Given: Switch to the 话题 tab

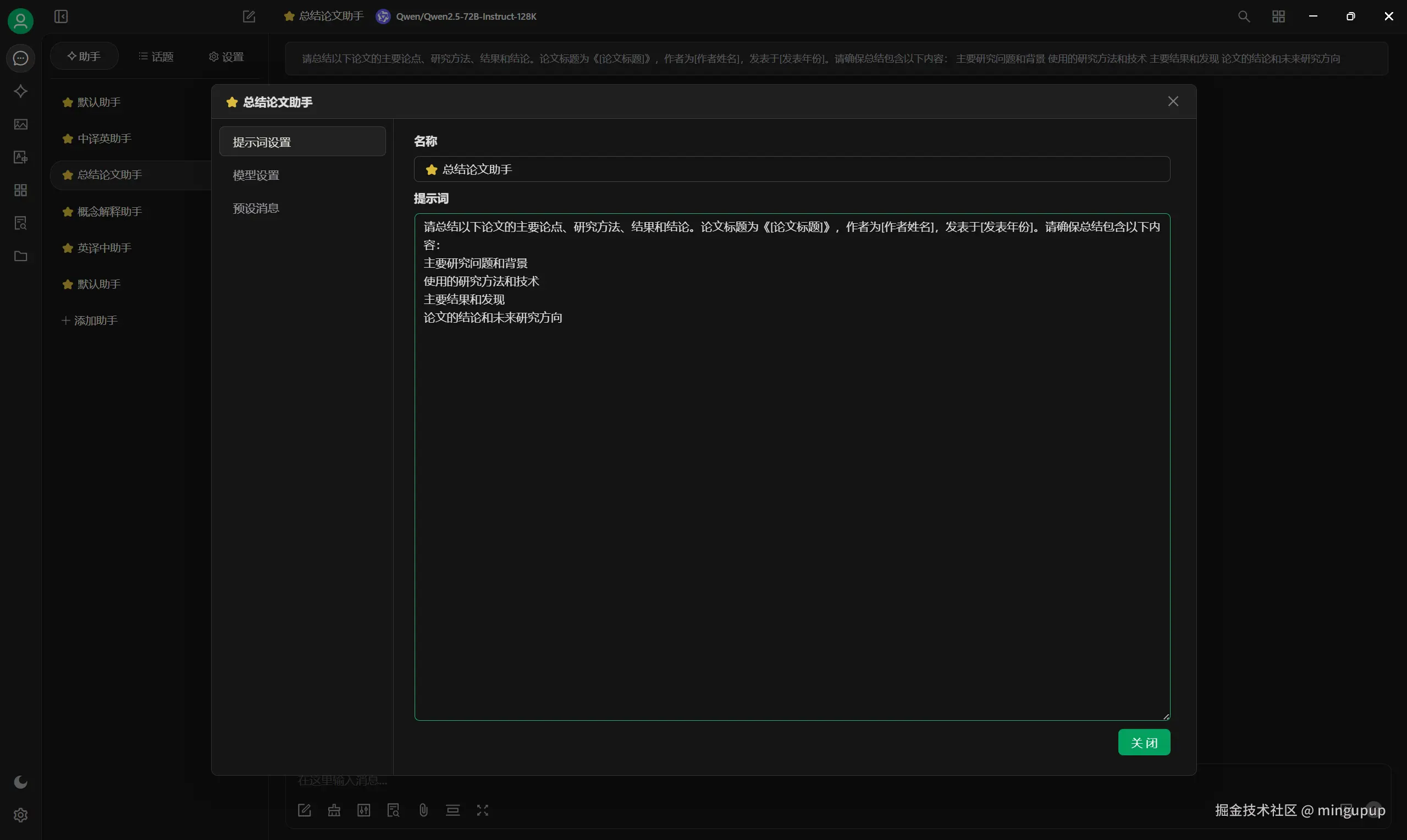Looking at the screenshot, I should [x=156, y=57].
